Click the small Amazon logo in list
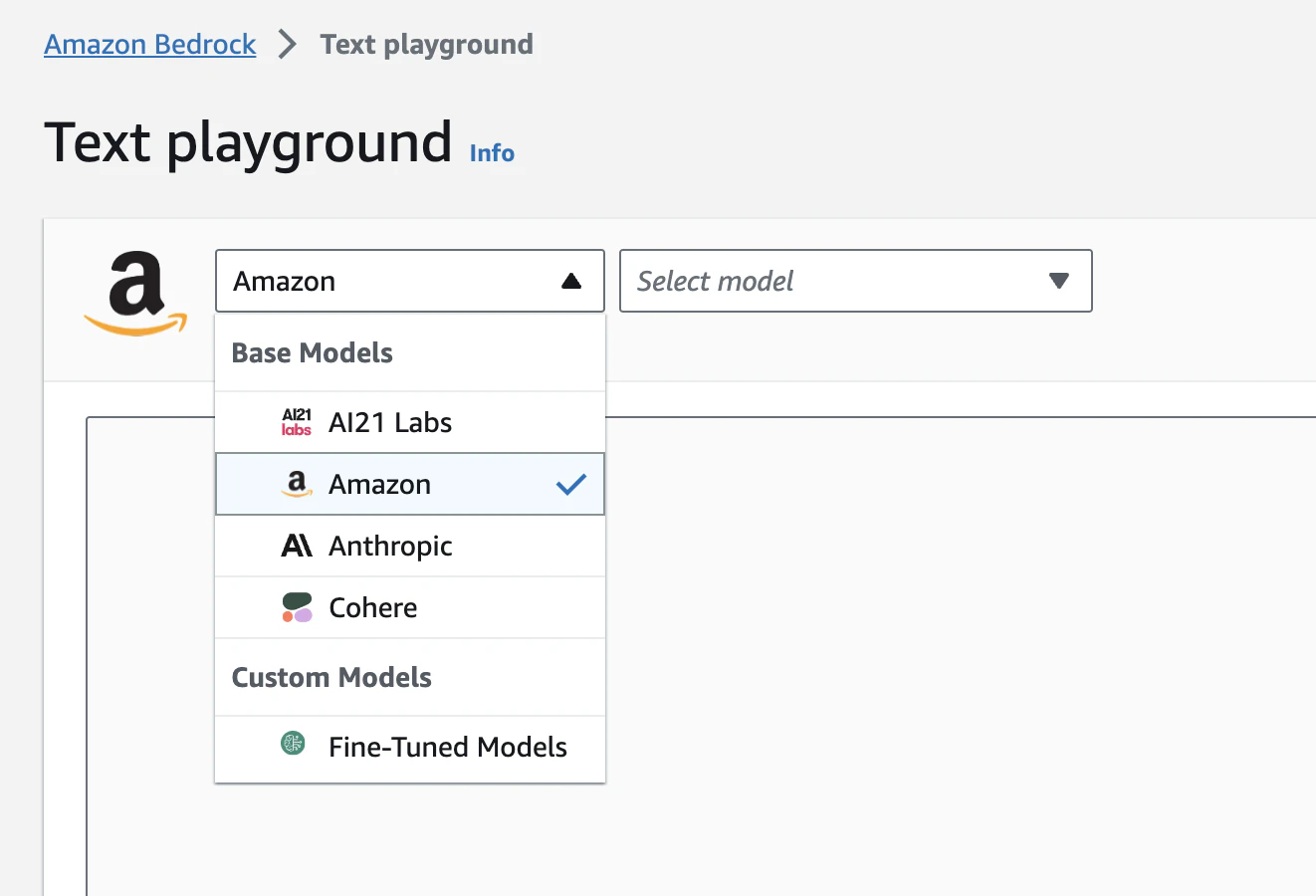The width and height of the screenshot is (1316, 896). [297, 484]
